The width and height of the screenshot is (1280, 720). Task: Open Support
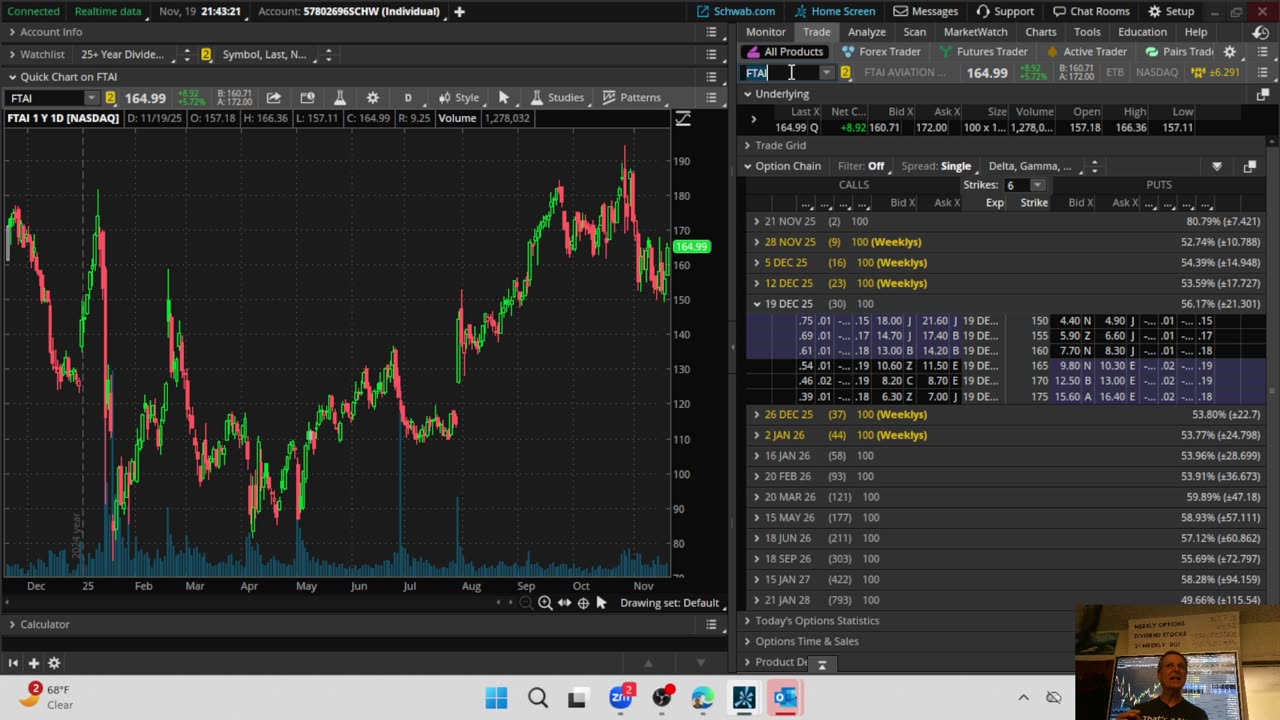pos(1005,11)
